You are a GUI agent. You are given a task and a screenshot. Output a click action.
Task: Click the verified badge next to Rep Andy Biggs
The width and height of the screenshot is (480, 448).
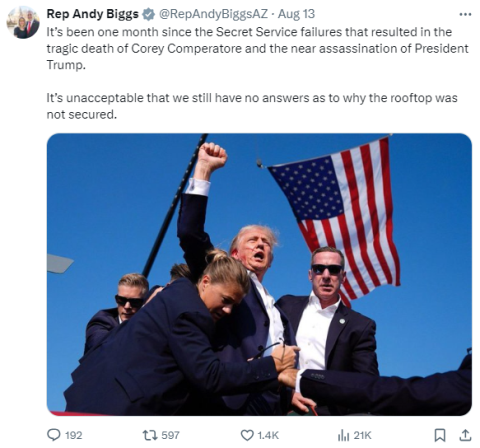click(x=148, y=14)
